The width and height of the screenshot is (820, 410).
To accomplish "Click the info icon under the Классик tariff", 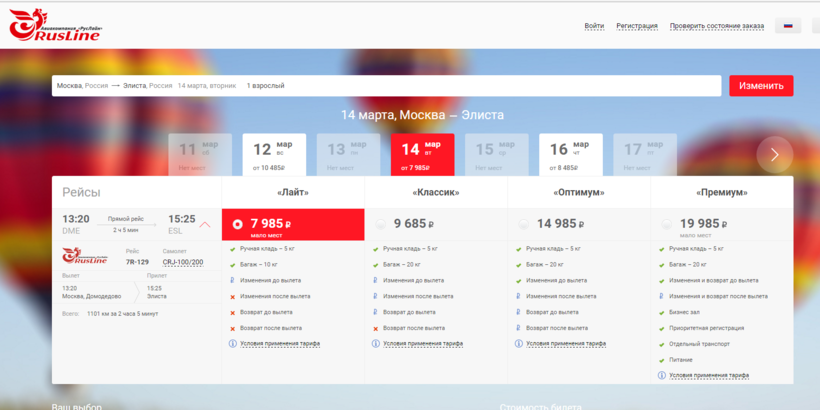I will coord(376,343).
